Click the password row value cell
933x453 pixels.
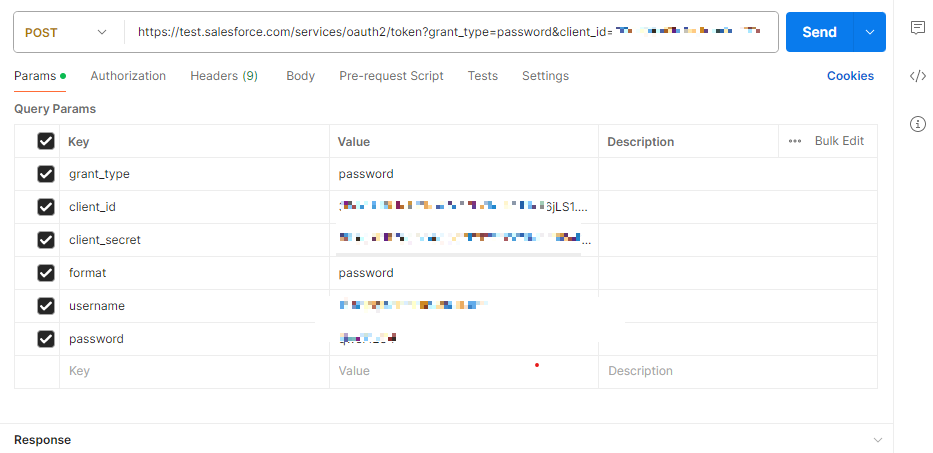click(x=464, y=339)
